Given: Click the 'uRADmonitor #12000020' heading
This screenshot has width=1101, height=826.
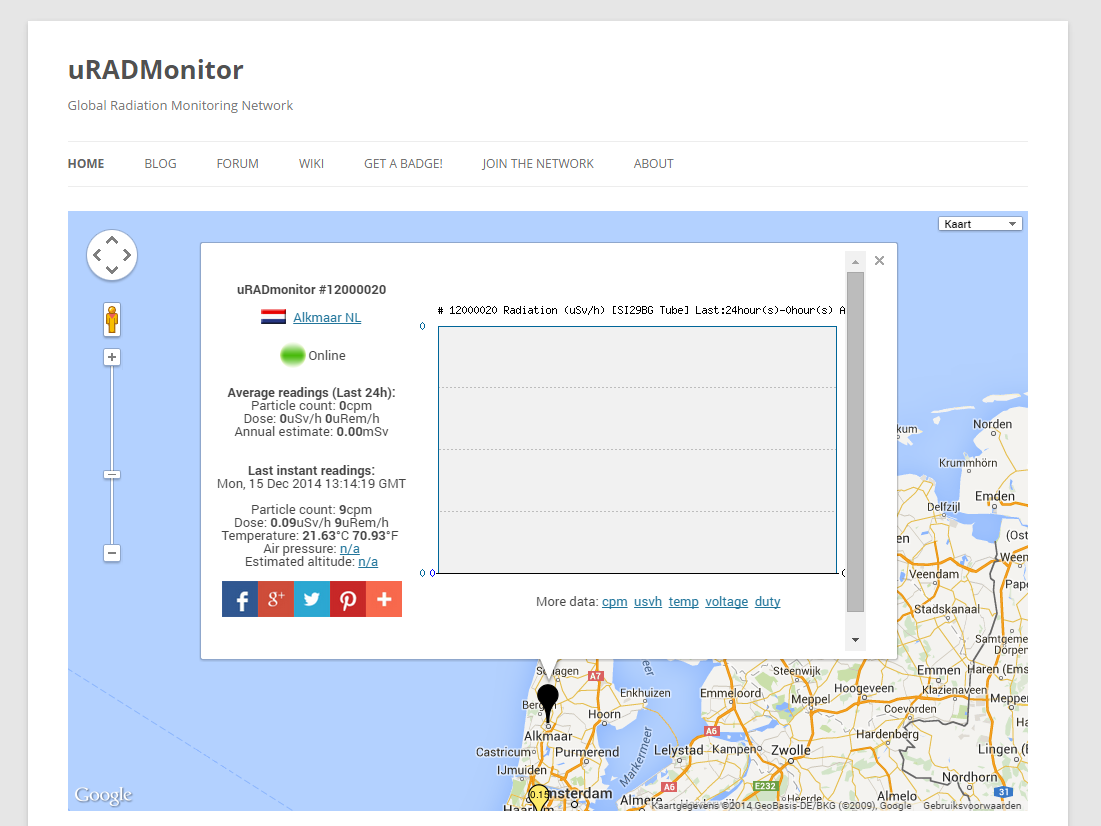Looking at the screenshot, I should pyautogui.click(x=311, y=289).
